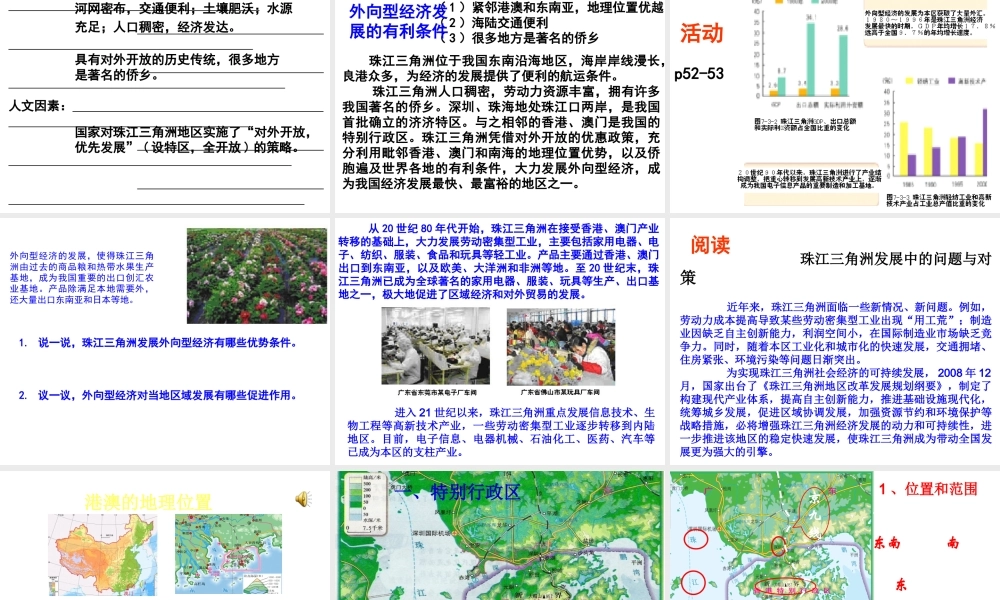Click the paragraph starting 从20世纪80年代开始

499,261
